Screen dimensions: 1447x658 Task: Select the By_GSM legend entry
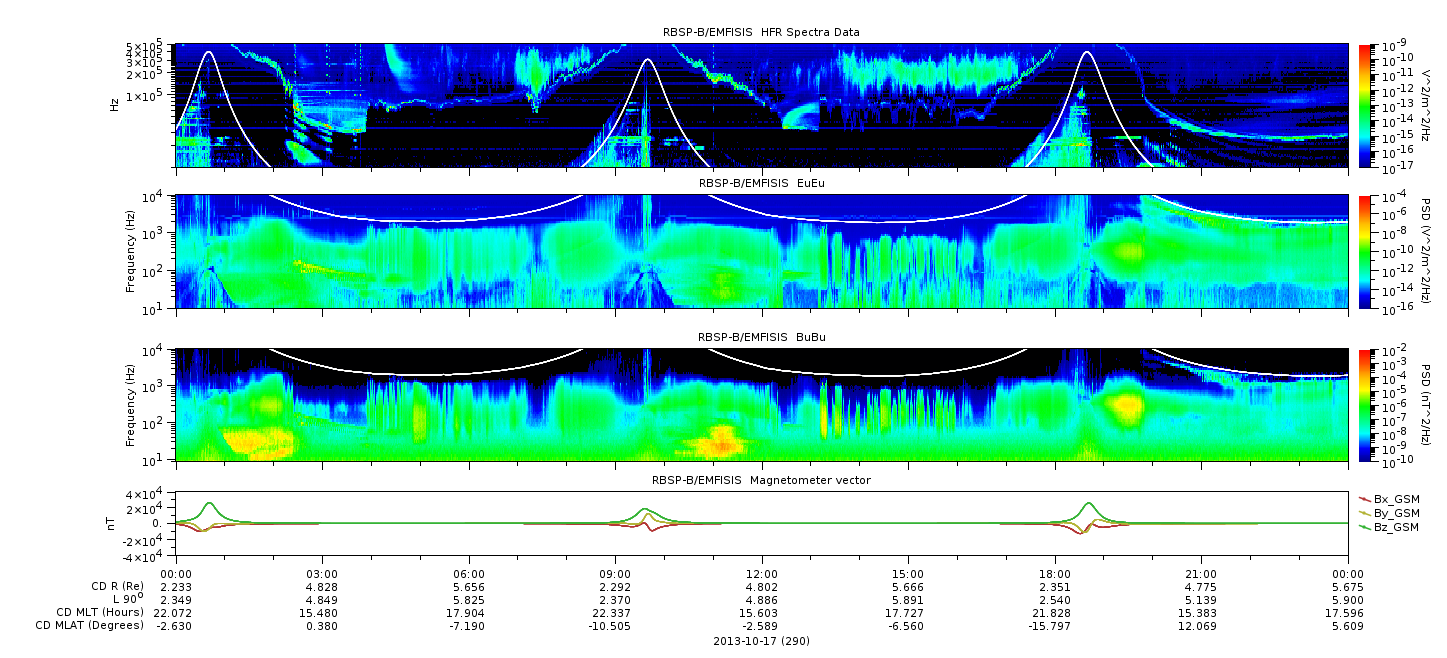tap(1388, 512)
